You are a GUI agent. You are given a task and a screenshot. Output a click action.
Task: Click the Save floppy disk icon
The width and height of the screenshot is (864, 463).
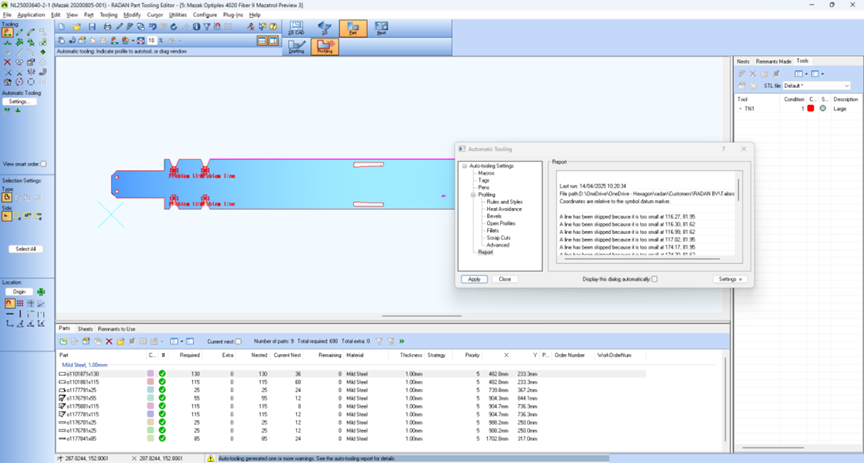pos(92,26)
